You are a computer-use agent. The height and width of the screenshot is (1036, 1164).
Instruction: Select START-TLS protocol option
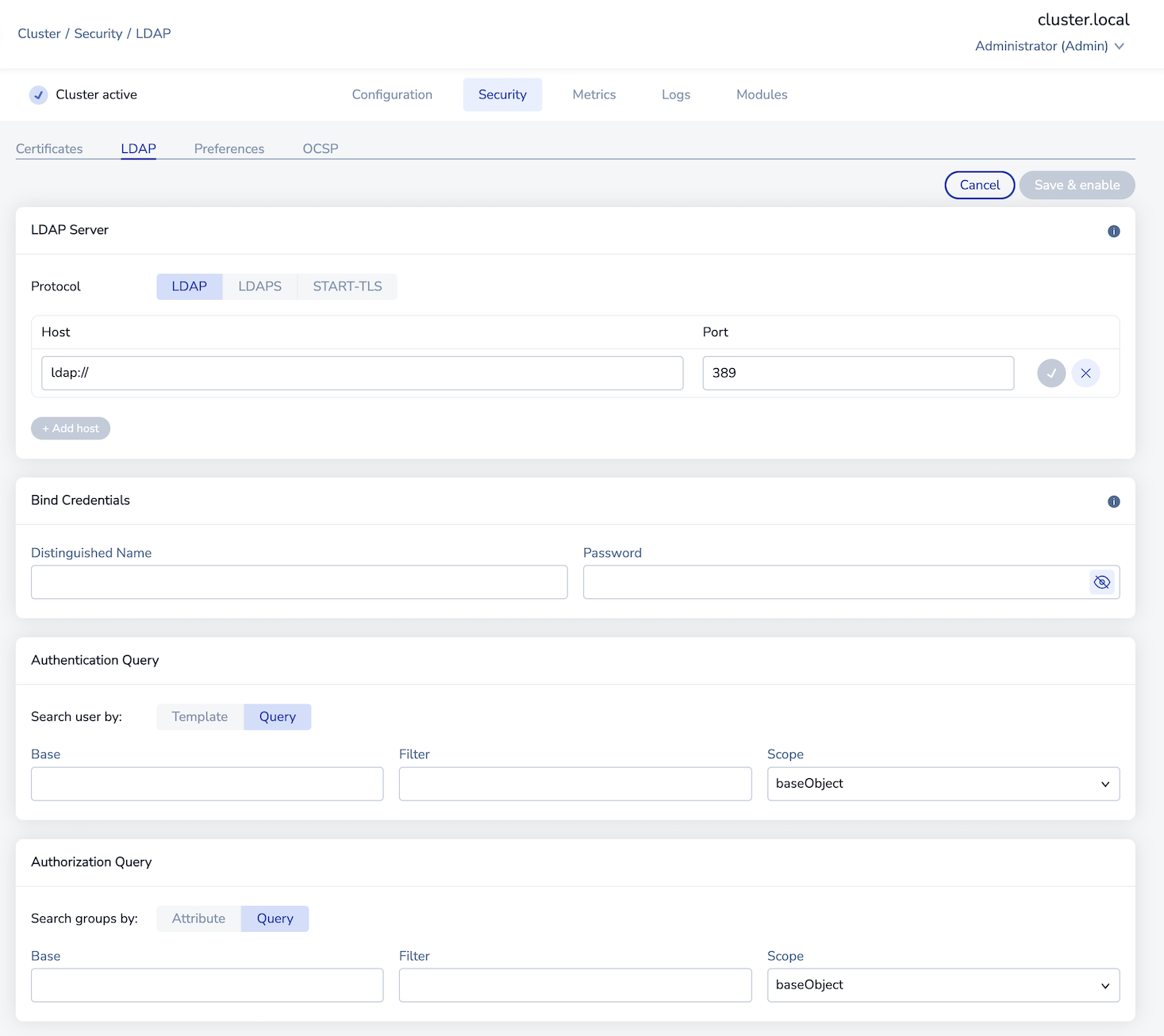[x=347, y=286]
